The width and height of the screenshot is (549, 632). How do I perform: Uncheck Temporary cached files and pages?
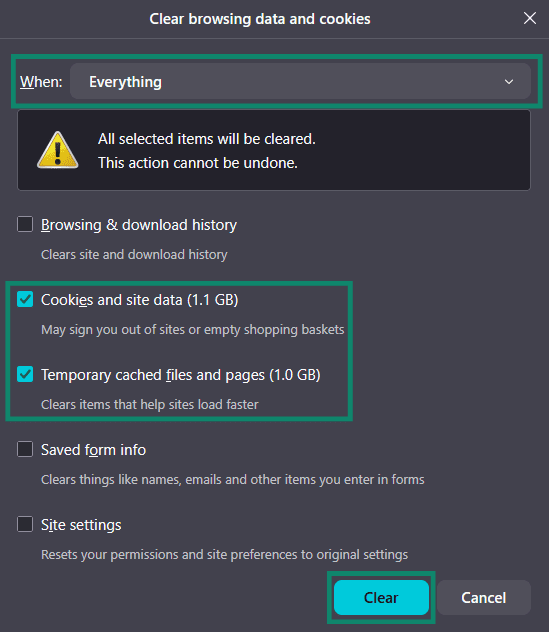(x=25, y=374)
